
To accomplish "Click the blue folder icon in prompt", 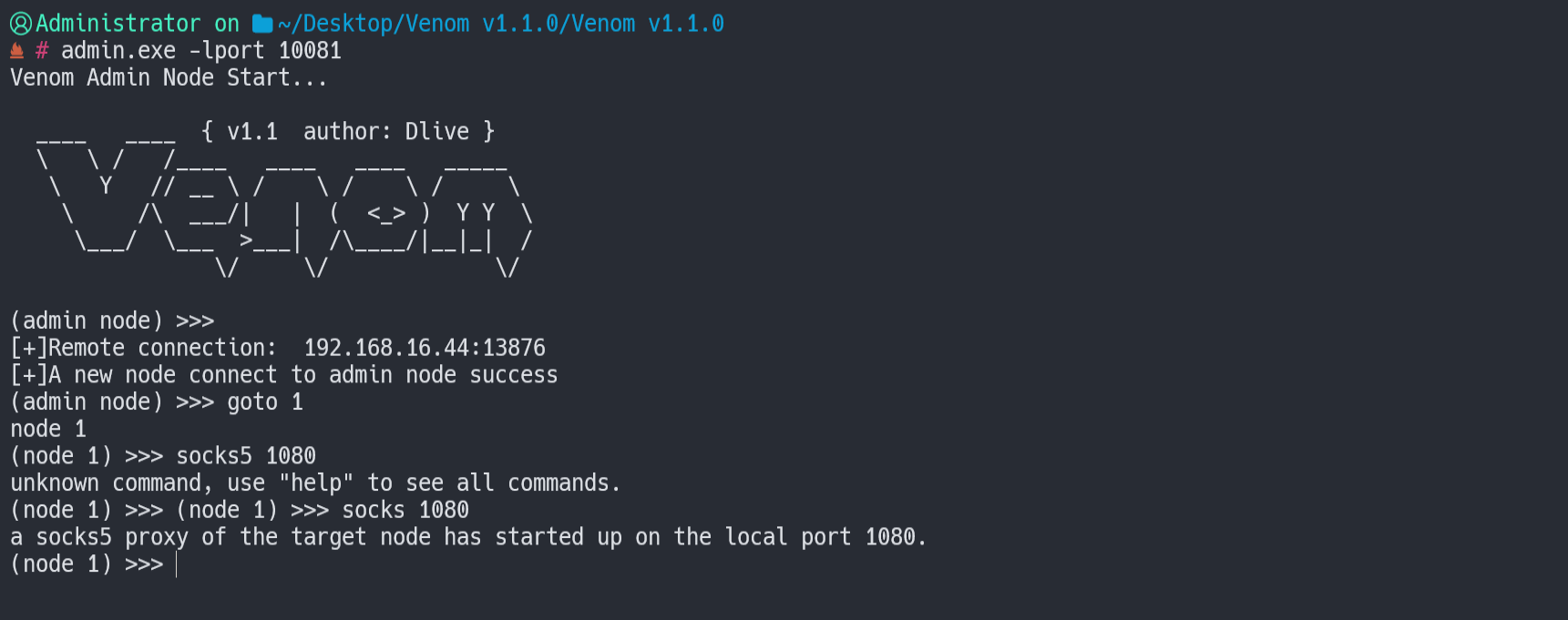I will click(x=262, y=24).
